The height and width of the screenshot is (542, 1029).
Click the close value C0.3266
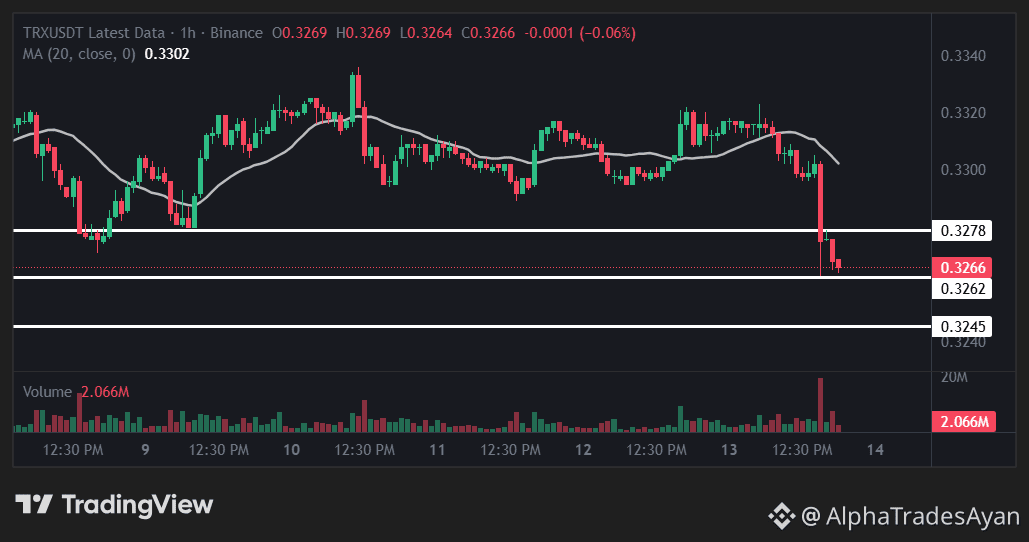pos(488,33)
